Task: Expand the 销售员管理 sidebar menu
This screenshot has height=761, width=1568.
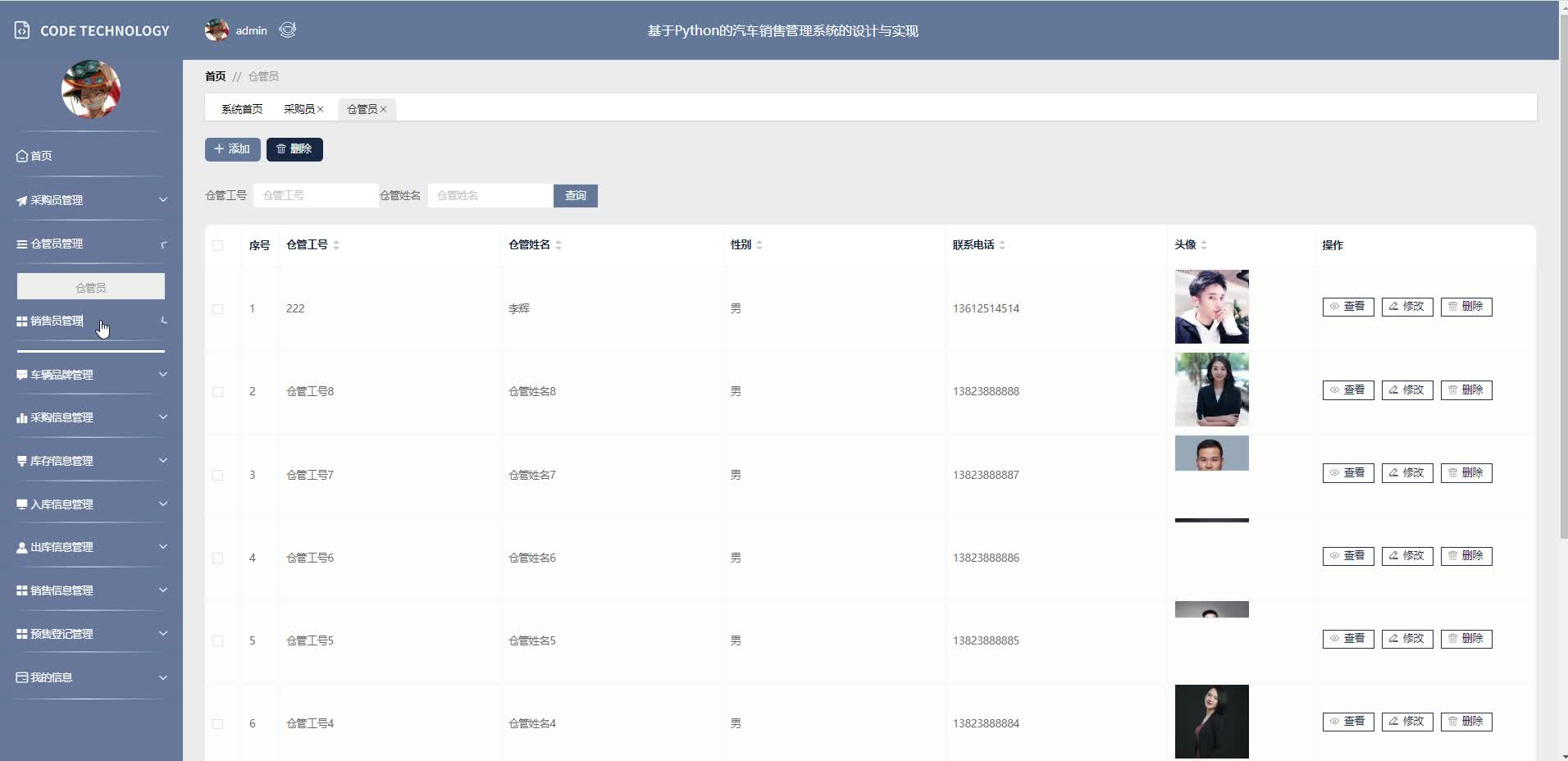Action: [163, 321]
